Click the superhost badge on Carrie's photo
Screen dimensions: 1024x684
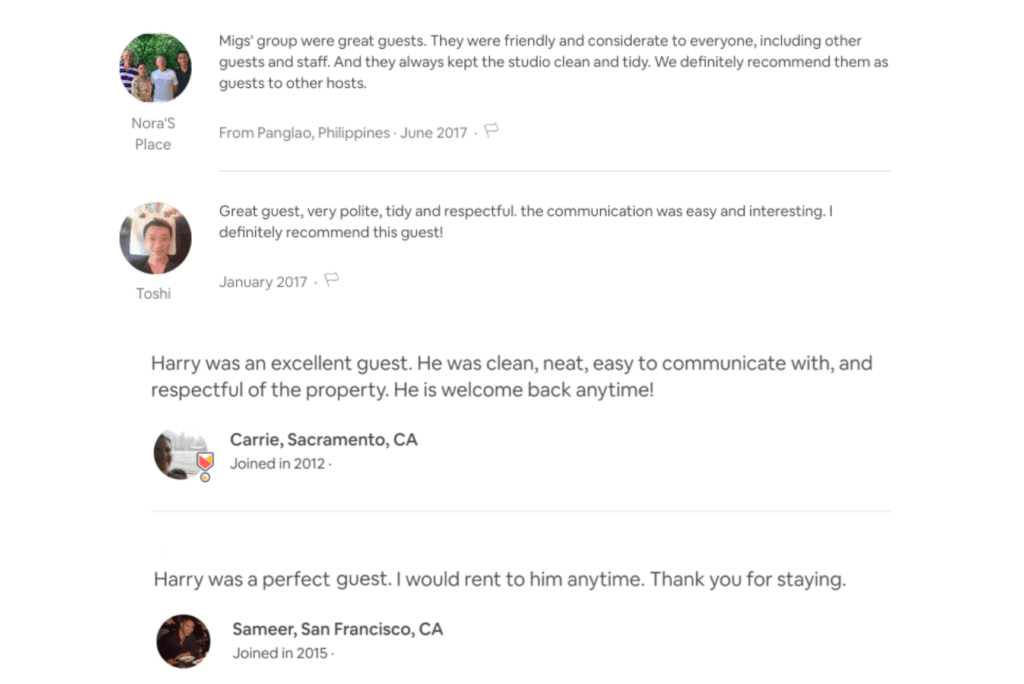pyautogui.click(x=204, y=464)
